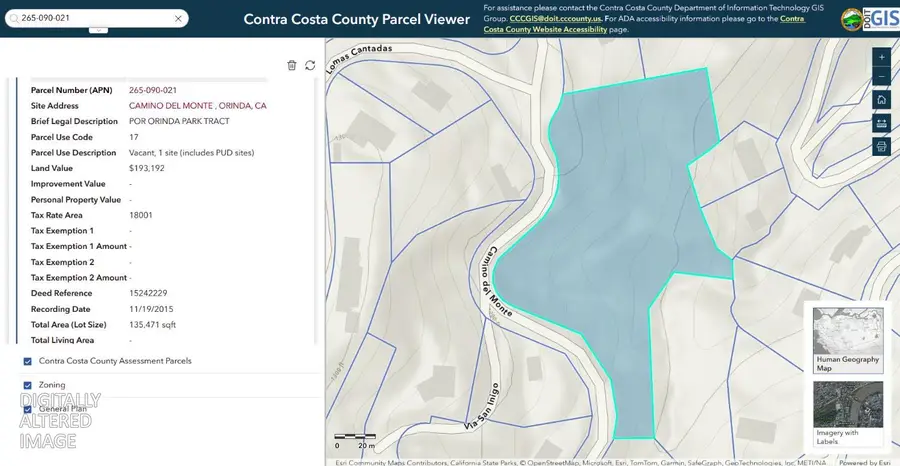Screen dimensions: 900x466
Task: Focus the parcel search input field
Action: point(95,18)
